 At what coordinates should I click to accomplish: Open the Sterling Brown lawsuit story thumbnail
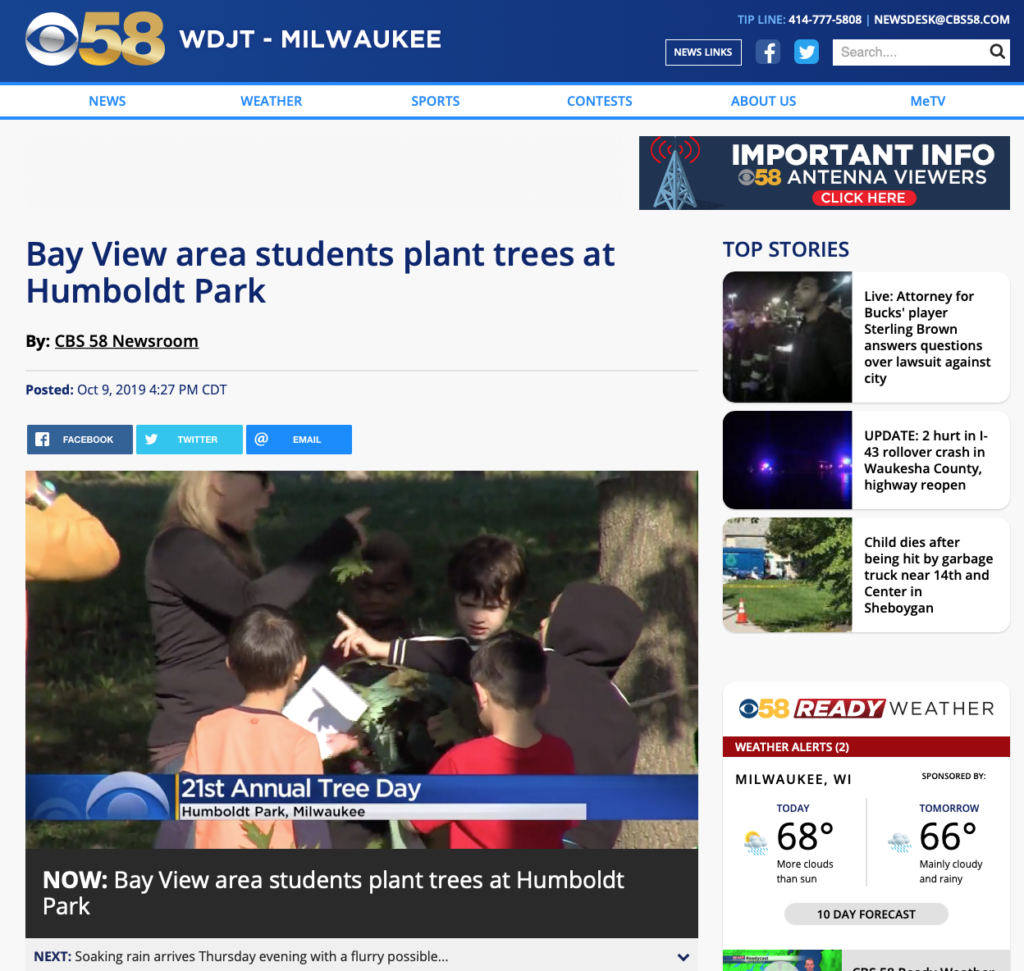coord(787,337)
